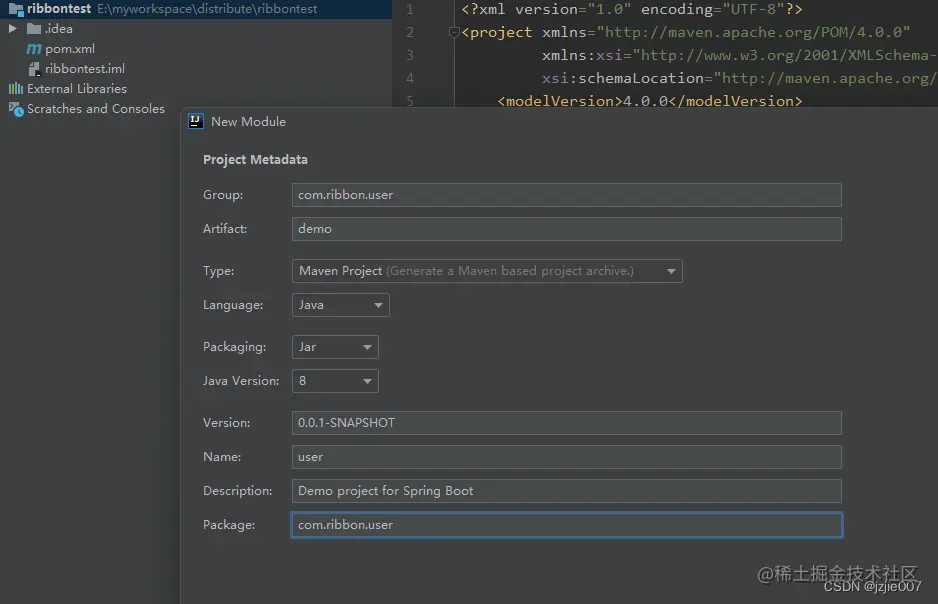Select the .idea folder label
Image resolution: width=938 pixels, height=604 pixels.
59,29
